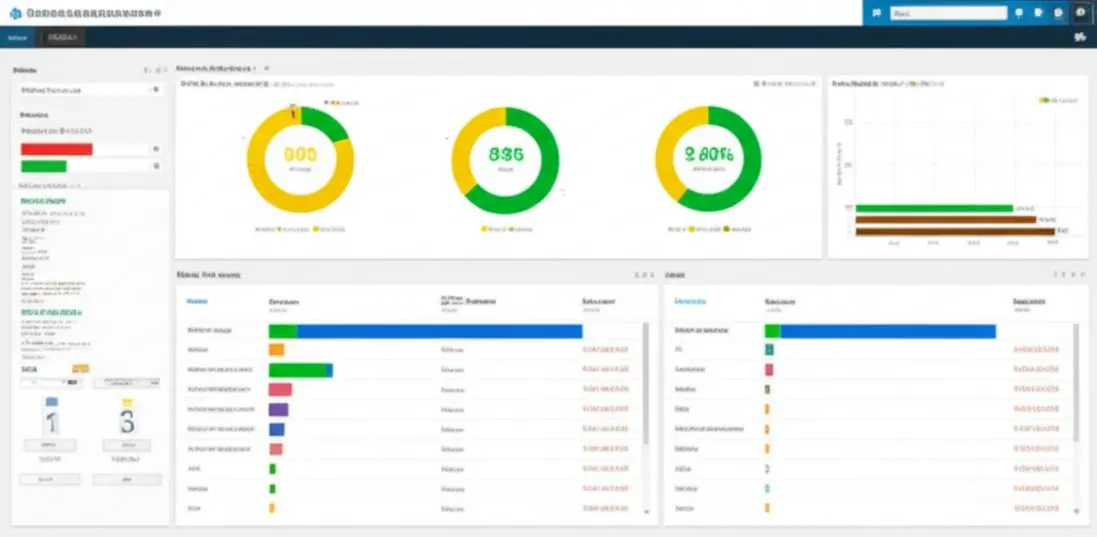Click the small icon beside the green sidebar bar
The image size is (1097, 537).
(156, 166)
